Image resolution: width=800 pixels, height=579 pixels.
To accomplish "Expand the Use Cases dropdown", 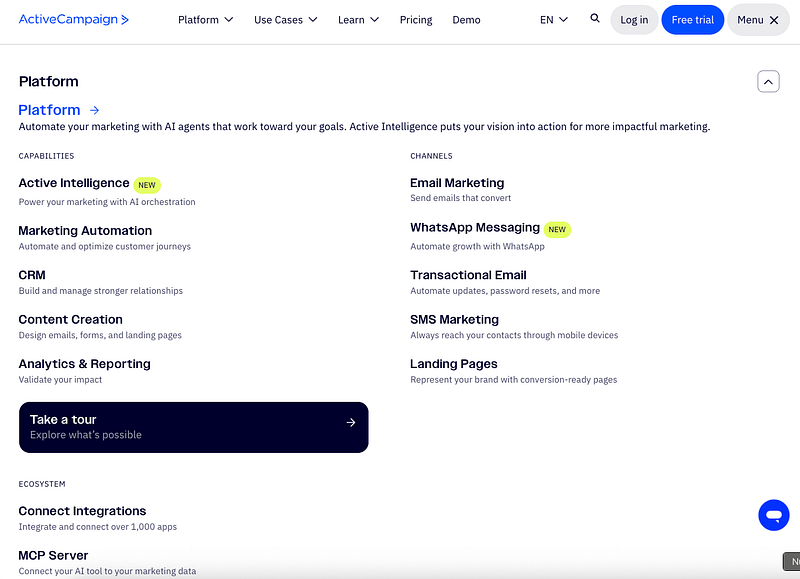I will click(x=286, y=20).
